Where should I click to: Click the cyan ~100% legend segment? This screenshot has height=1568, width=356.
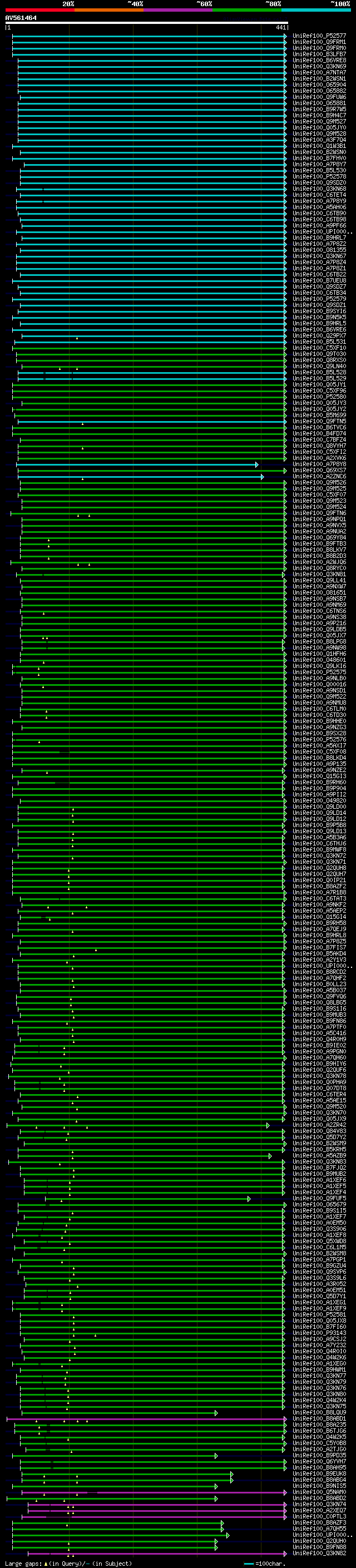[x=316, y=10]
